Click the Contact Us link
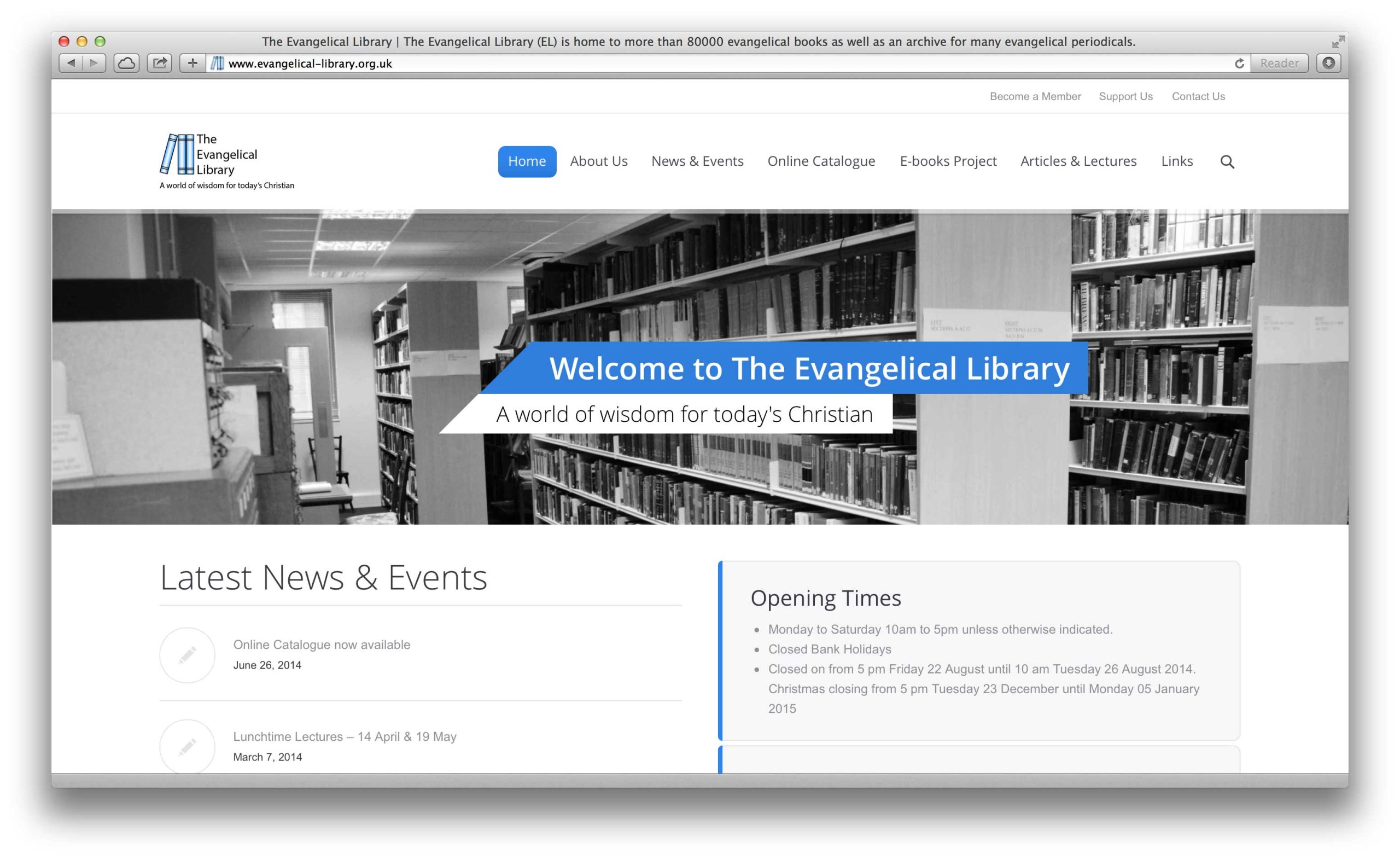This screenshot has height=859, width=1400. [1198, 97]
